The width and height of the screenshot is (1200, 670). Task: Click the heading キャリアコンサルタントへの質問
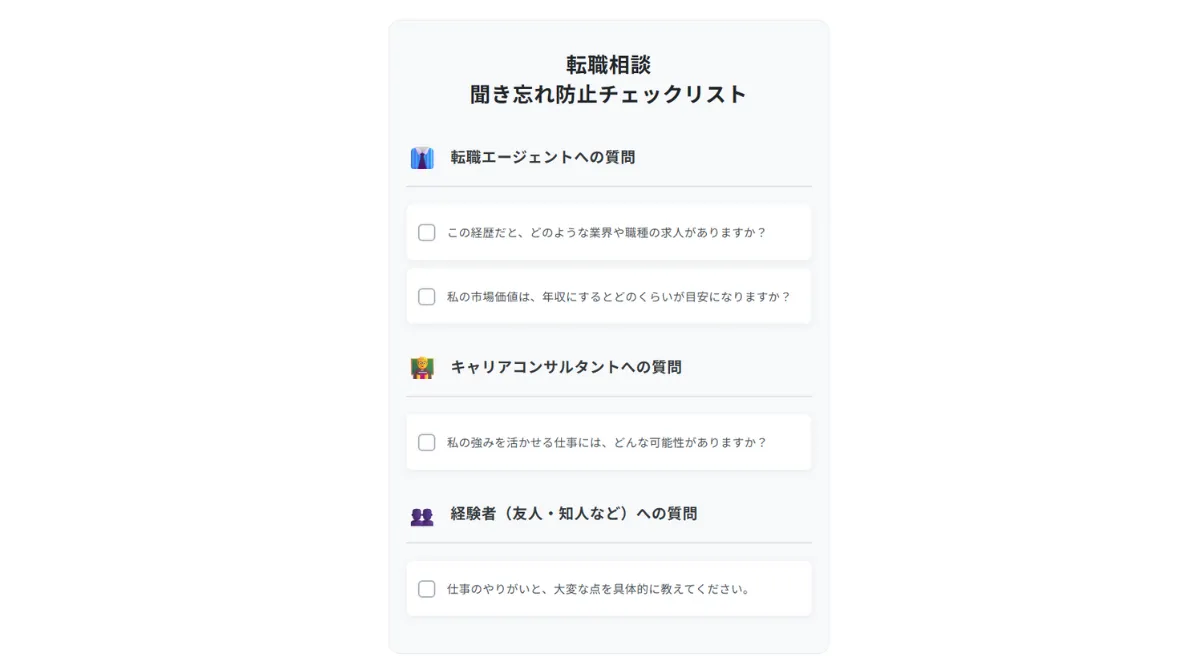pyautogui.click(x=567, y=367)
